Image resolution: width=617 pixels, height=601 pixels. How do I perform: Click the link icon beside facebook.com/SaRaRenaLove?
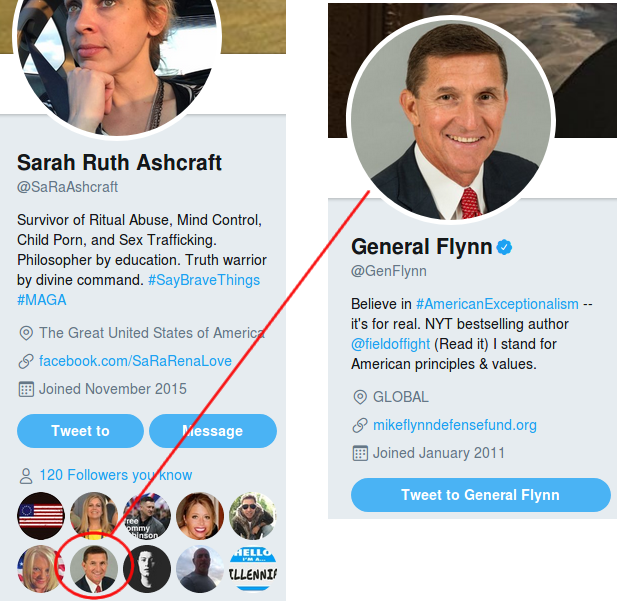[26, 361]
